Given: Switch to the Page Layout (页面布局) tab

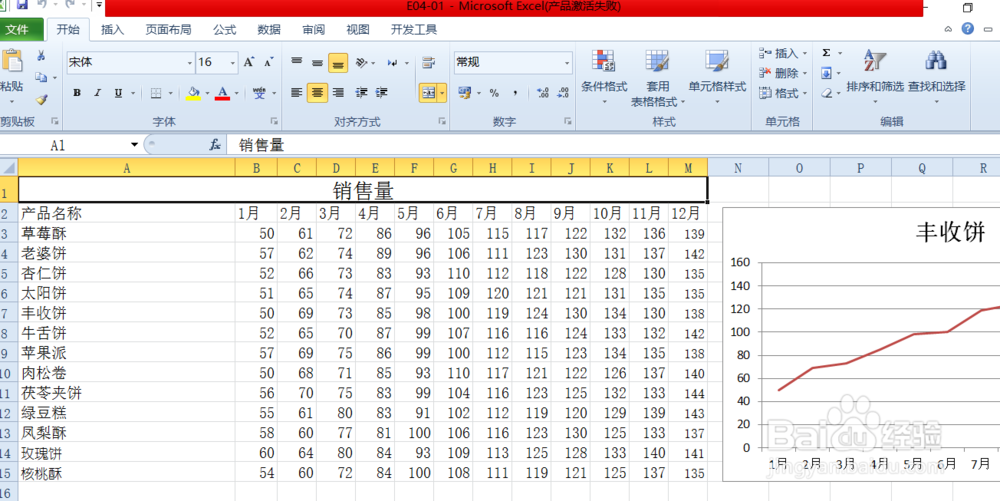Looking at the screenshot, I should click(168, 29).
